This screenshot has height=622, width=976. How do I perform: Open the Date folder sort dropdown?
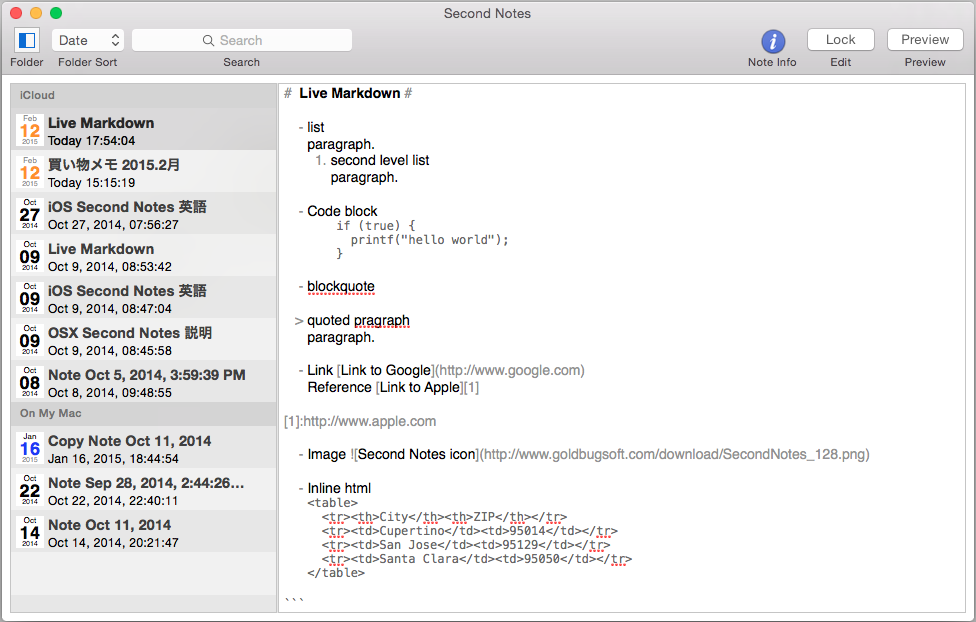pyautogui.click(x=88, y=40)
